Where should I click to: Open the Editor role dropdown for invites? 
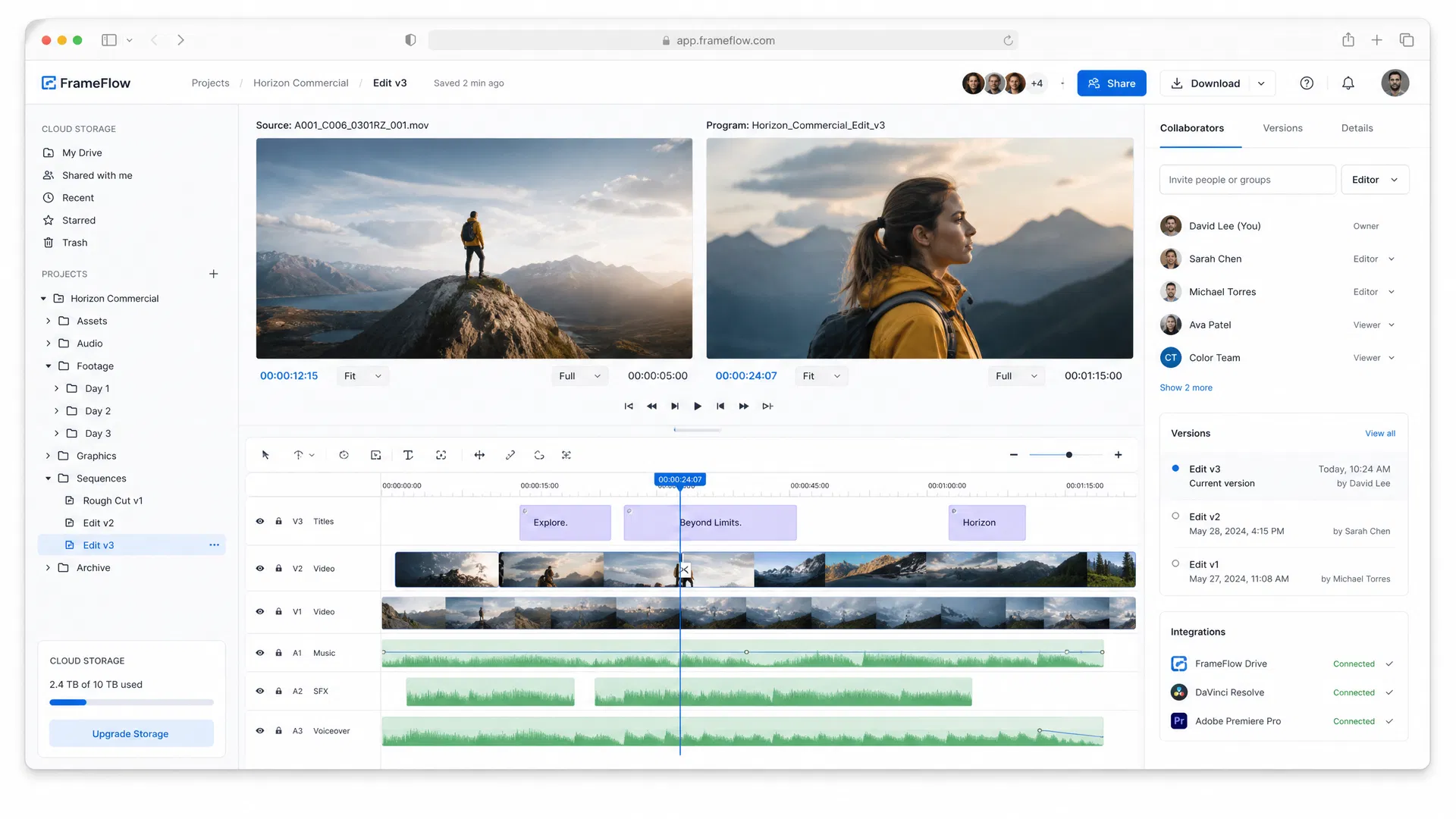1374,180
